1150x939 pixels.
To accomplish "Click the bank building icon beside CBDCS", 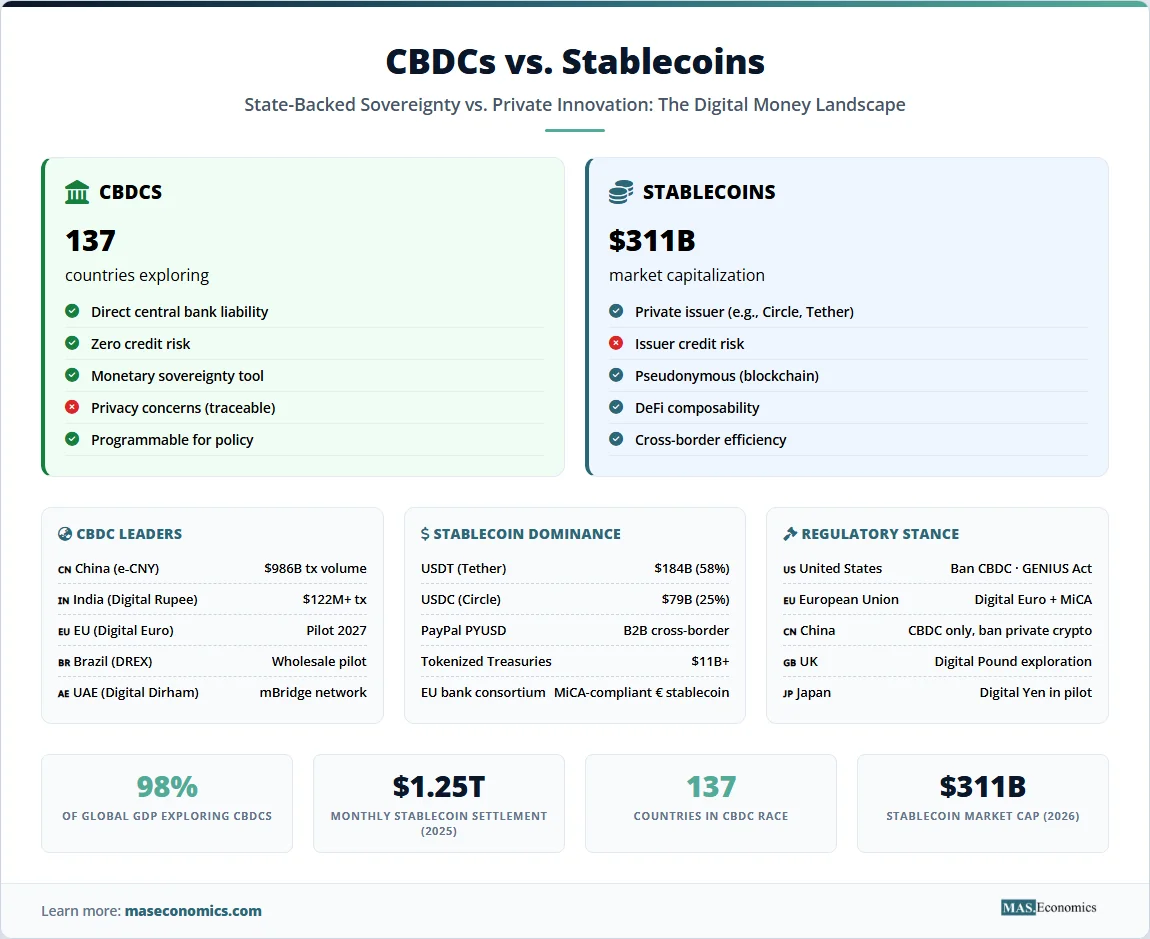I will coord(77,192).
